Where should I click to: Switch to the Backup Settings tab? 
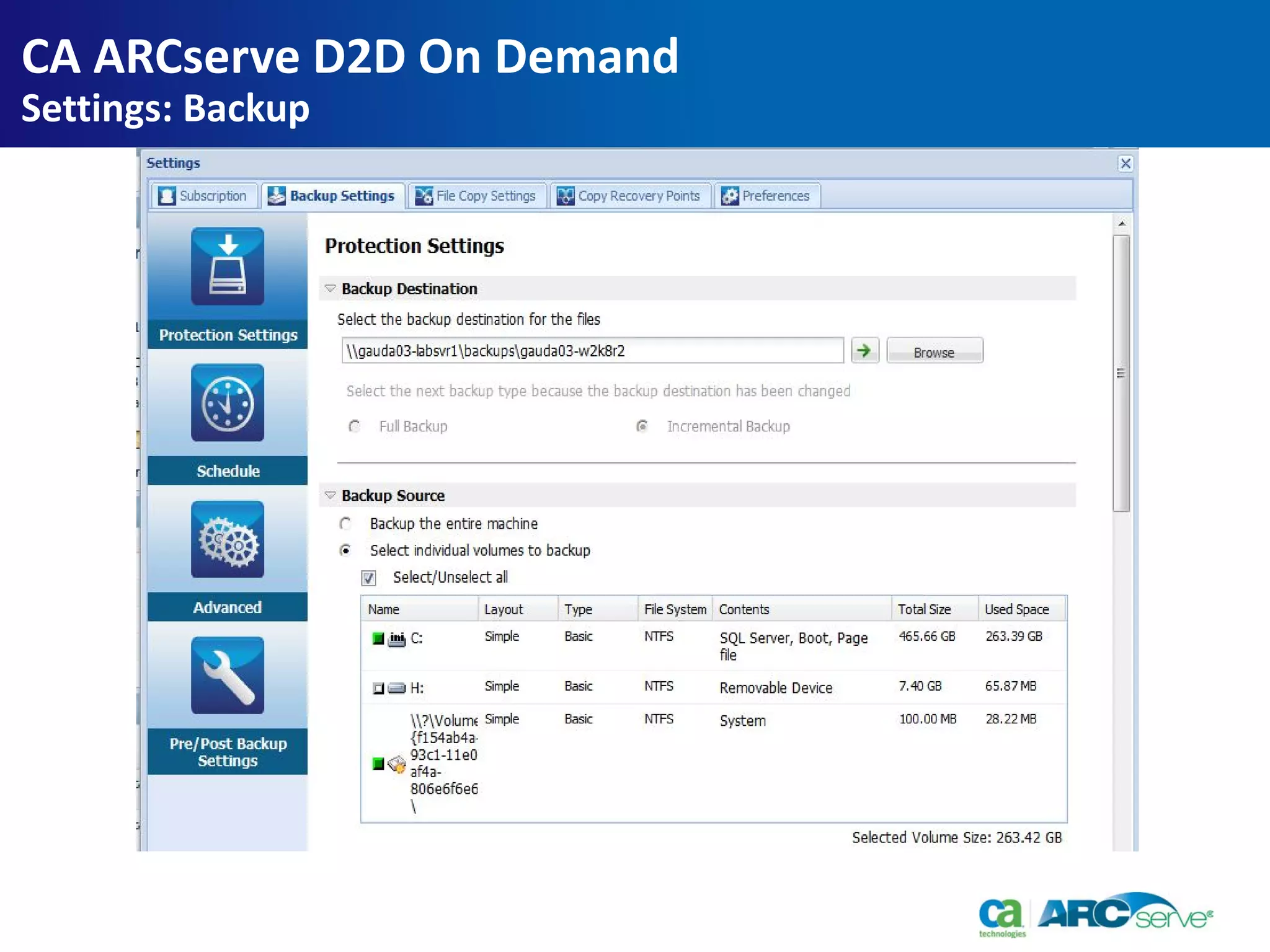(x=333, y=196)
